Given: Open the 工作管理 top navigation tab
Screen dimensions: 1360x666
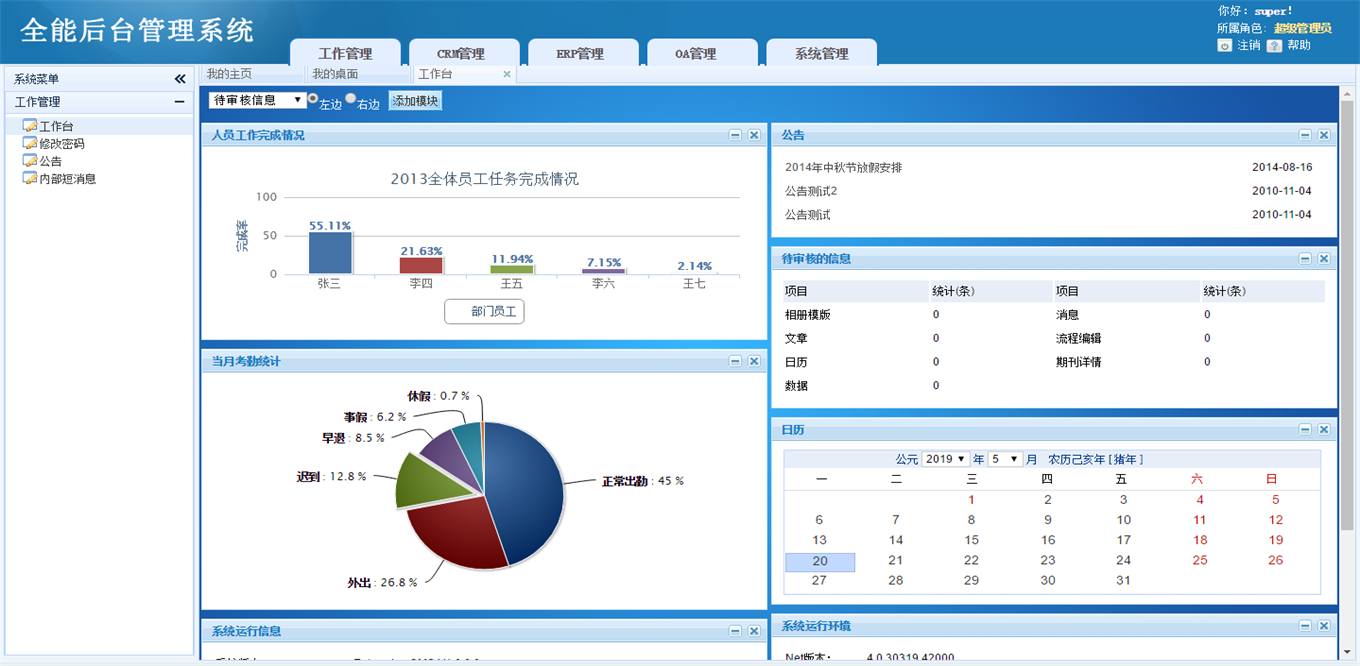Looking at the screenshot, I should 345,54.
